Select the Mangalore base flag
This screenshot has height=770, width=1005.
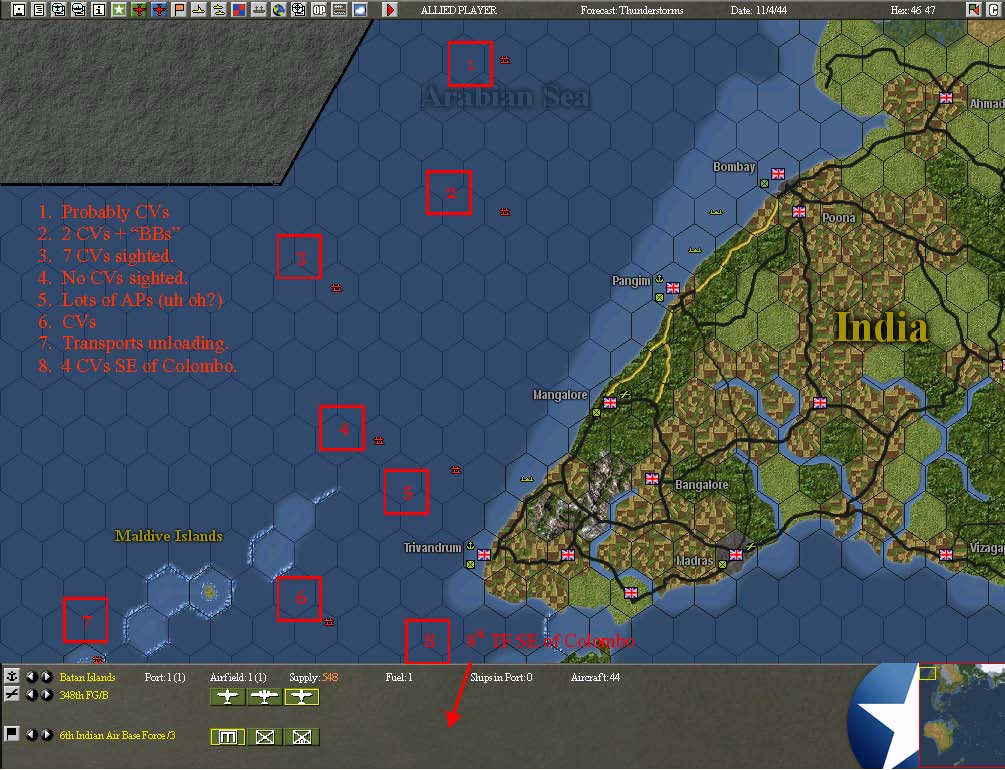coord(610,403)
